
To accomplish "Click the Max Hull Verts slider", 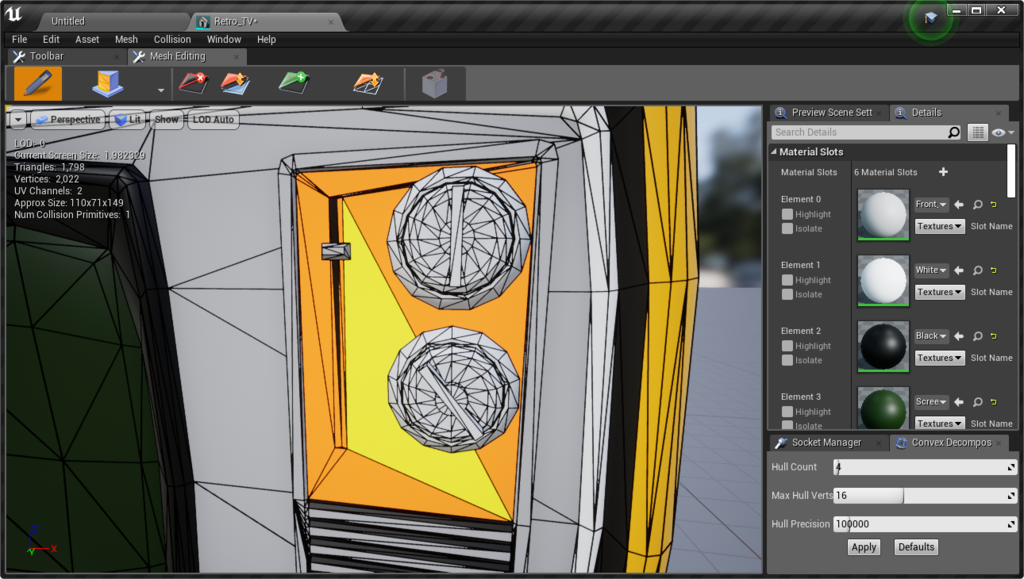I will point(924,496).
